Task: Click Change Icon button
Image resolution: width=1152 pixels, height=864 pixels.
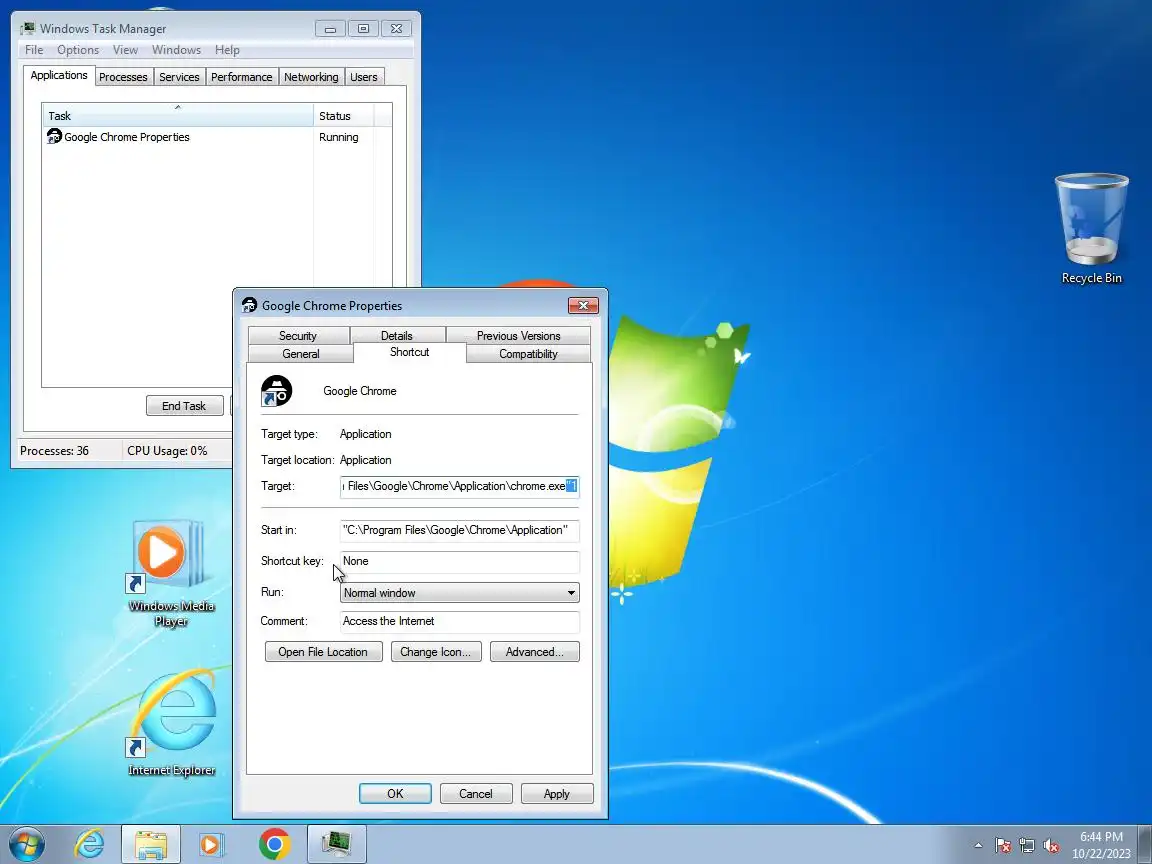Action: 436,652
